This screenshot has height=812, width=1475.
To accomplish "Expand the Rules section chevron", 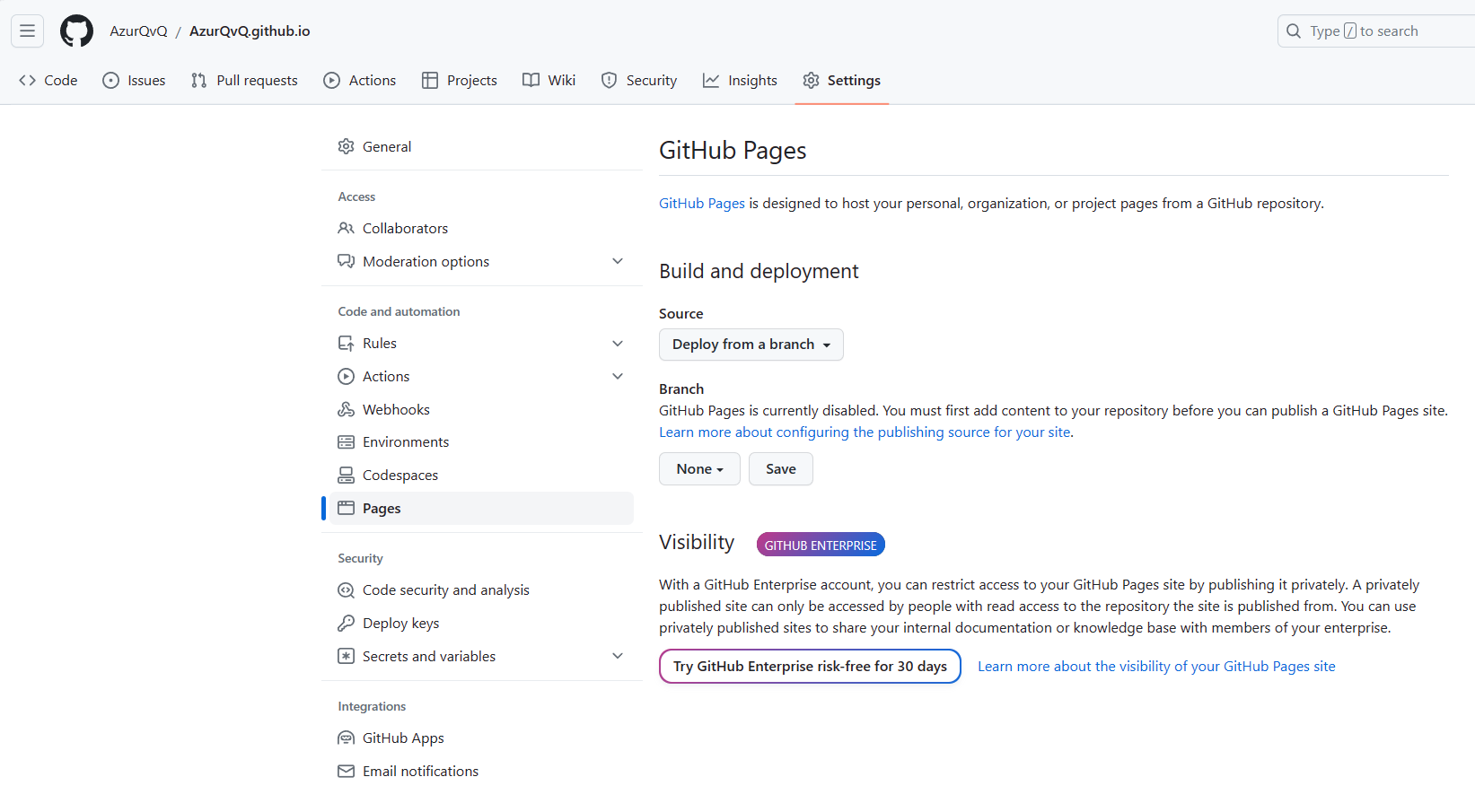I will 618,343.
